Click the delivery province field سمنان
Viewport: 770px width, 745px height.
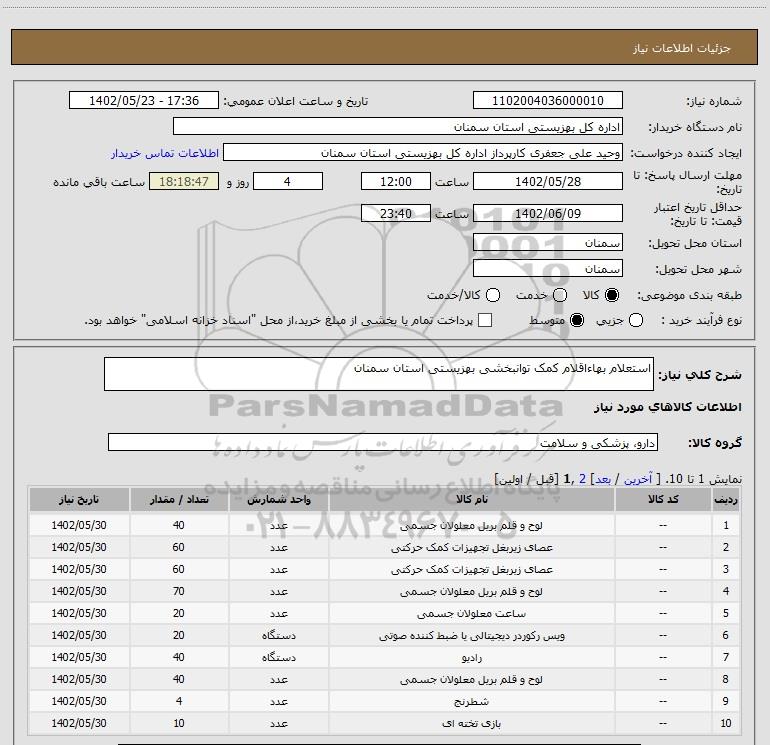[548, 242]
